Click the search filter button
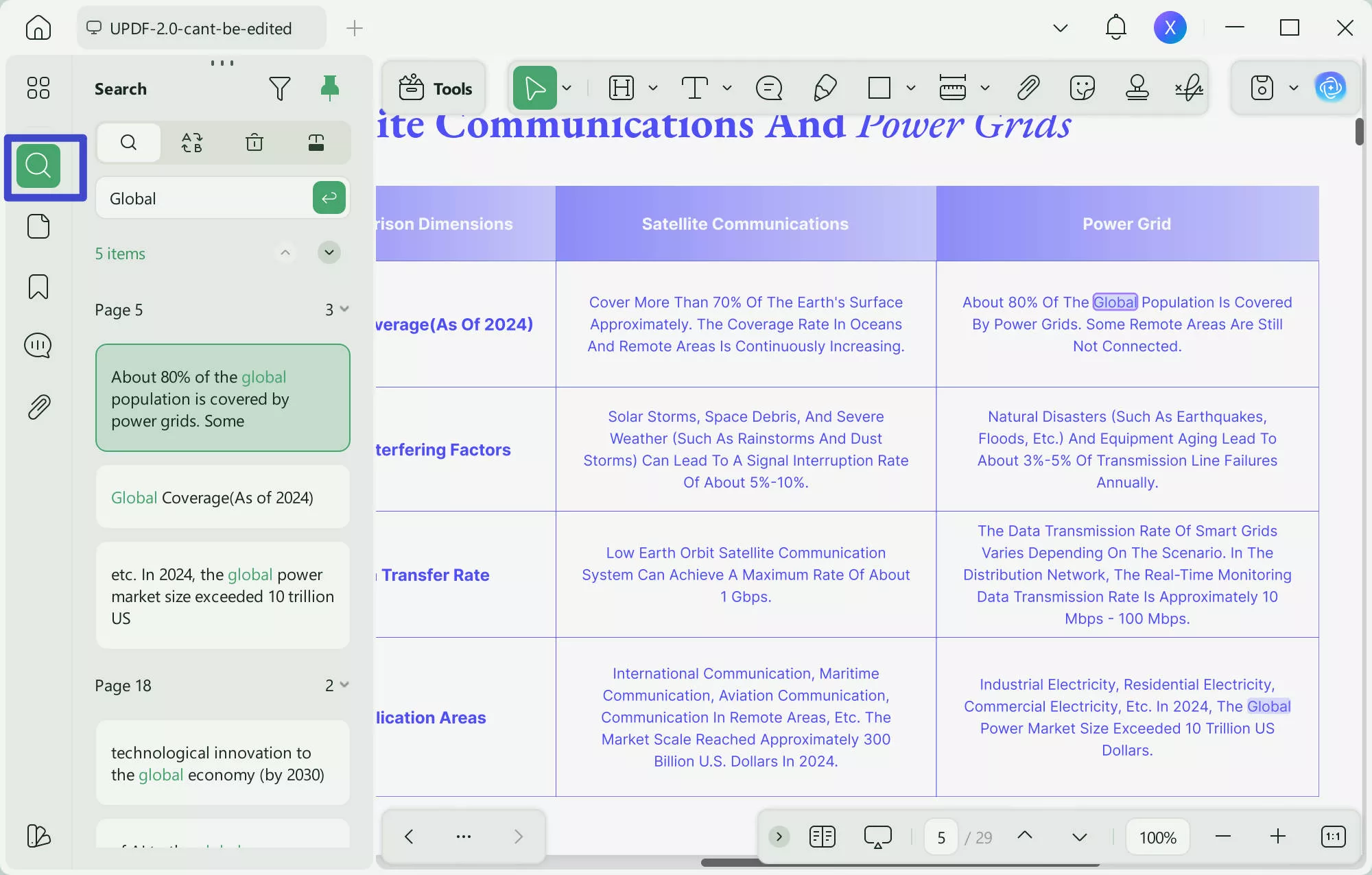Screen dimensions: 1372x875 (x=281, y=88)
